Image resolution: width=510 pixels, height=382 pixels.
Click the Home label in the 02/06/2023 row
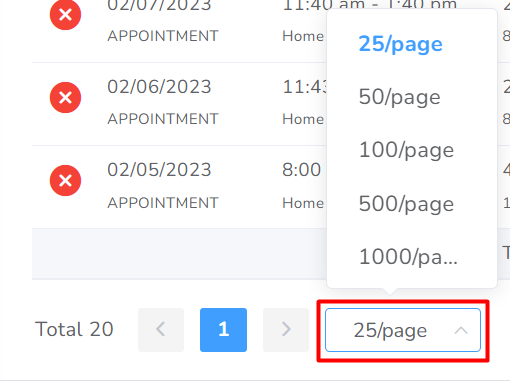[303, 119]
